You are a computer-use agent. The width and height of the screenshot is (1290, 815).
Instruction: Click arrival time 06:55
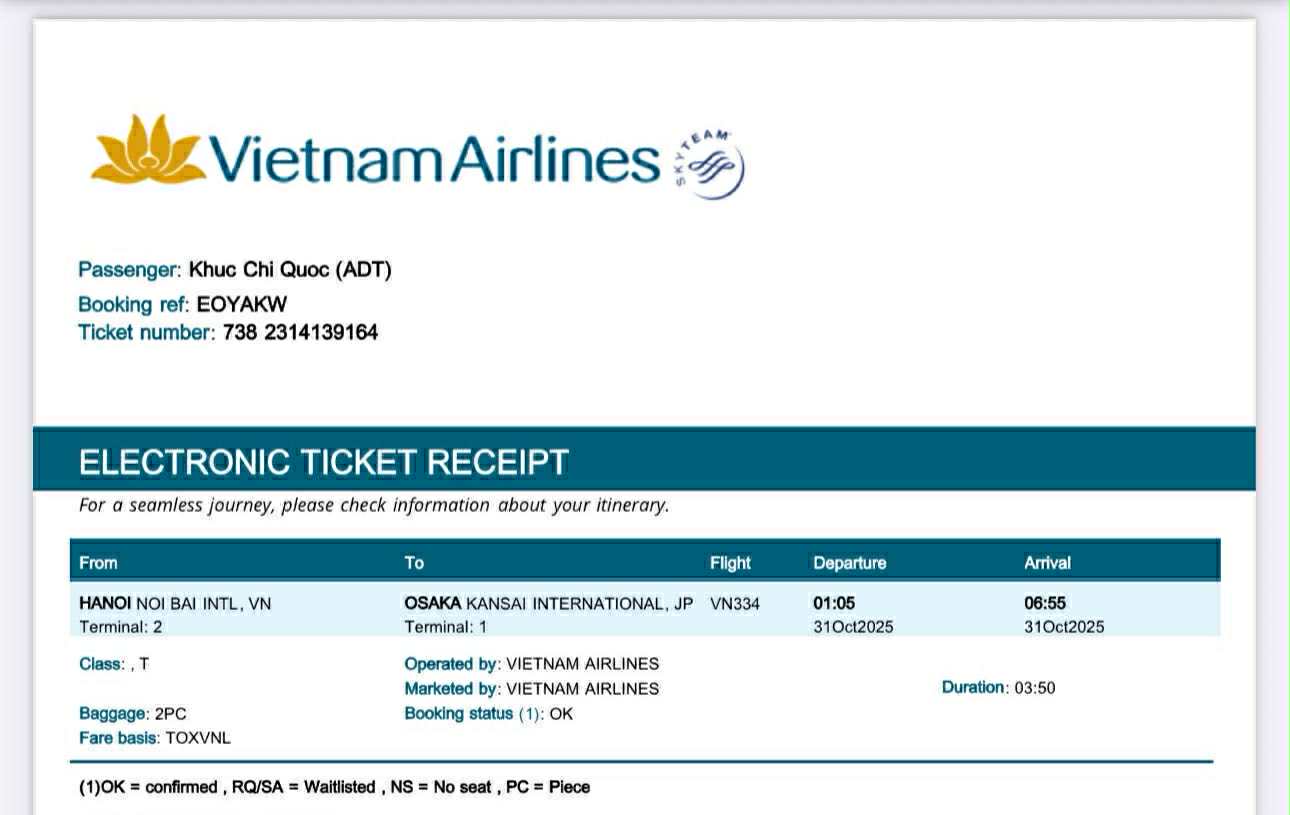pos(1045,604)
